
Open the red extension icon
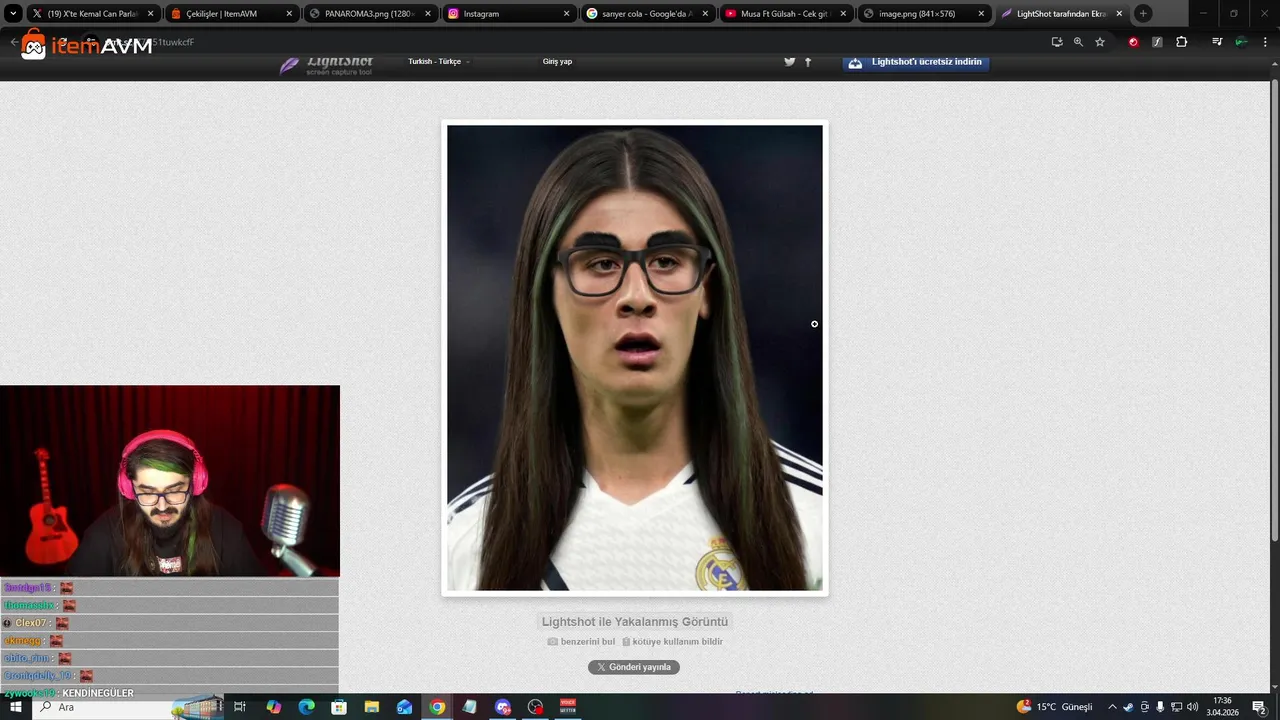pos(1133,42)
